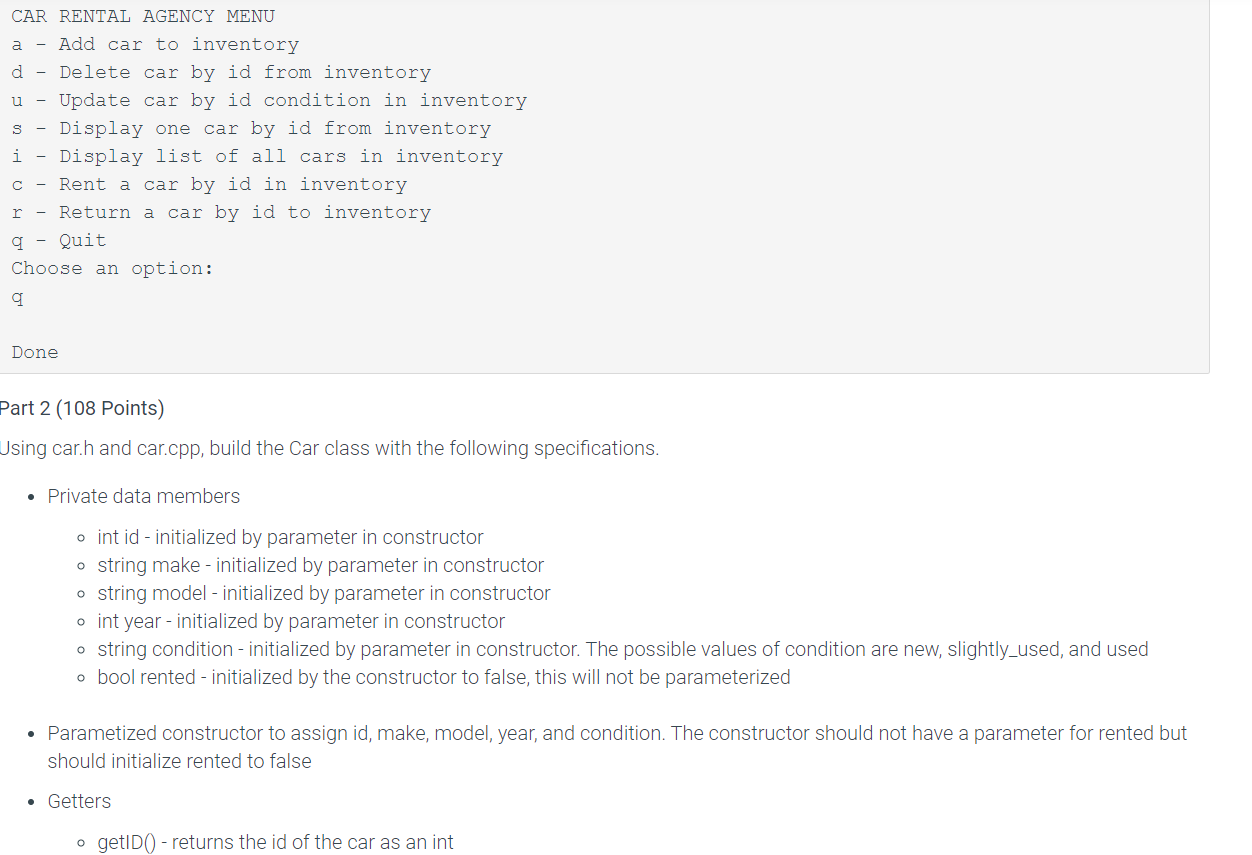Select the 'int id' data member line
This screenshot has width=1252, height=855.
click(x=290, y=537)
